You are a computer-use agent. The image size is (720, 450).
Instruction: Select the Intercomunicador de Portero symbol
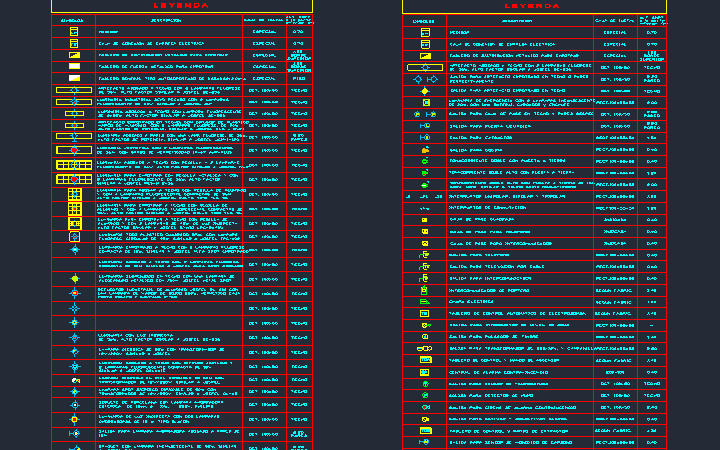pyautogui.click(x=424, y=290)
